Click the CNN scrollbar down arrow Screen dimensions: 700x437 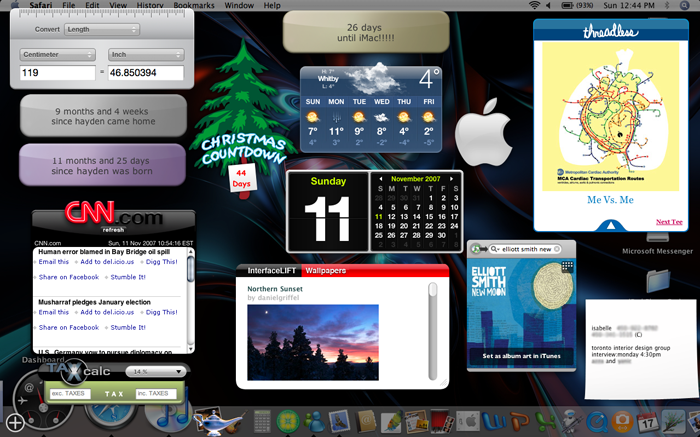tap(191, 349)
